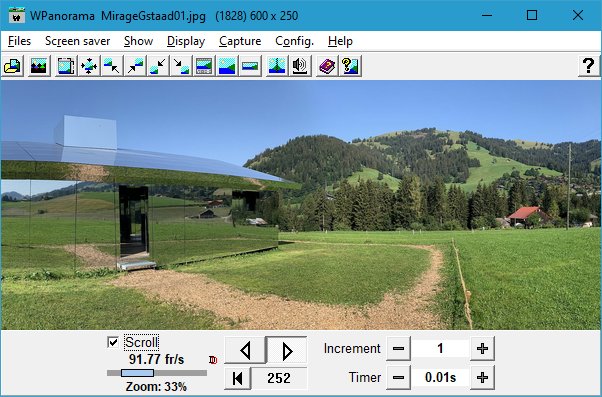Uncheck the Scroll checkbox
This screenshot has height=397, width=602.
tap(113, 342)
